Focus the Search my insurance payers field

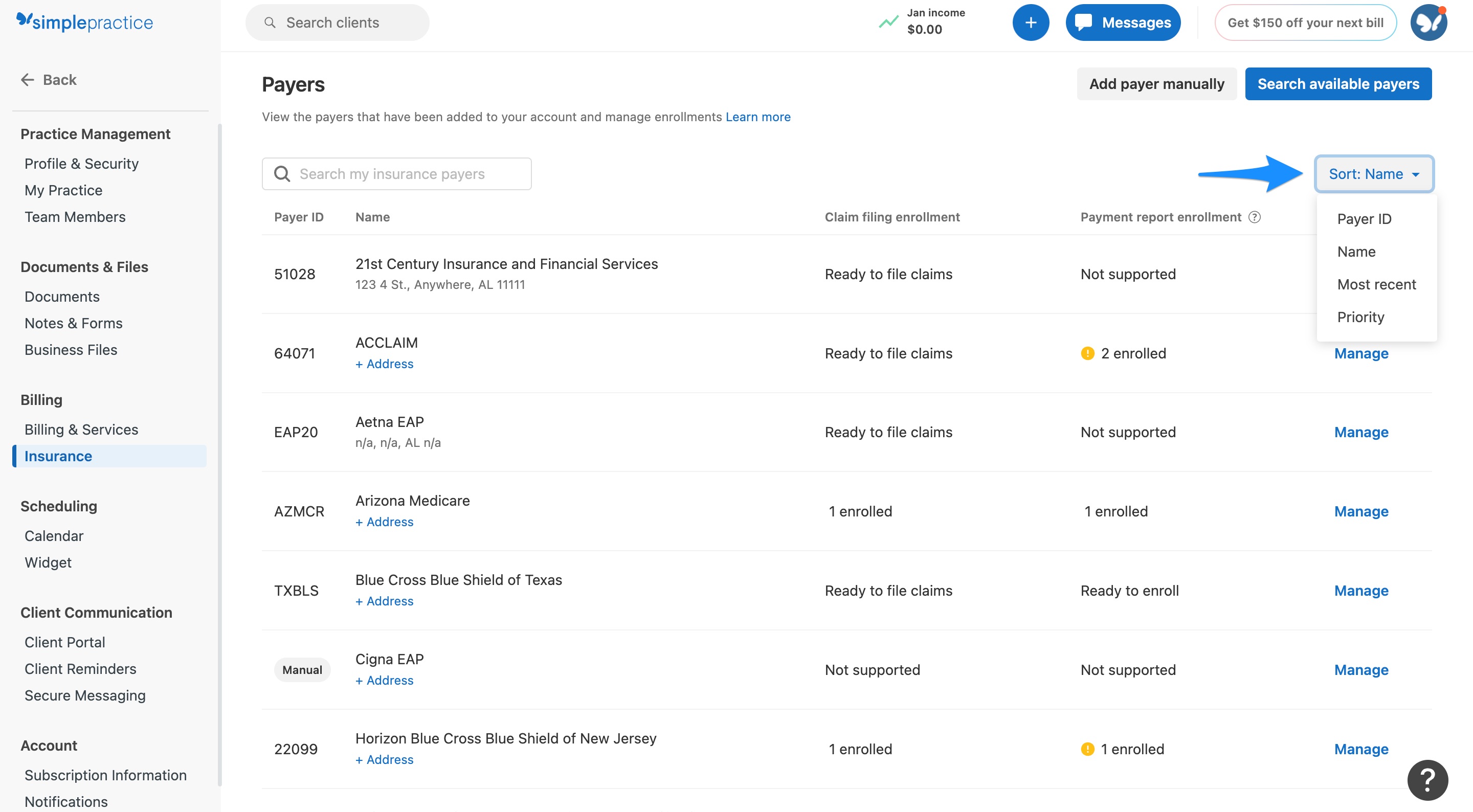point(396,174)
